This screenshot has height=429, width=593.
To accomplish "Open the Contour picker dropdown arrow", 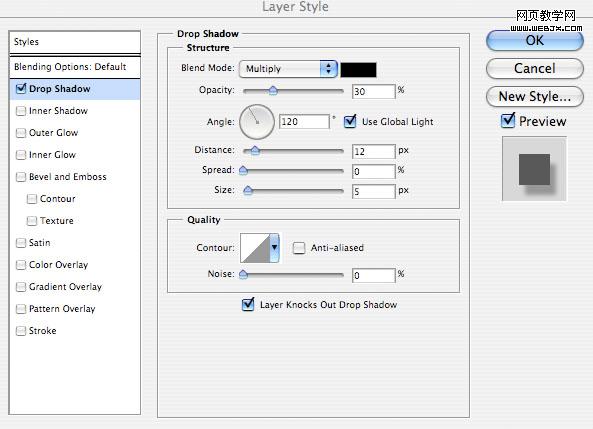I will (275, 247).
